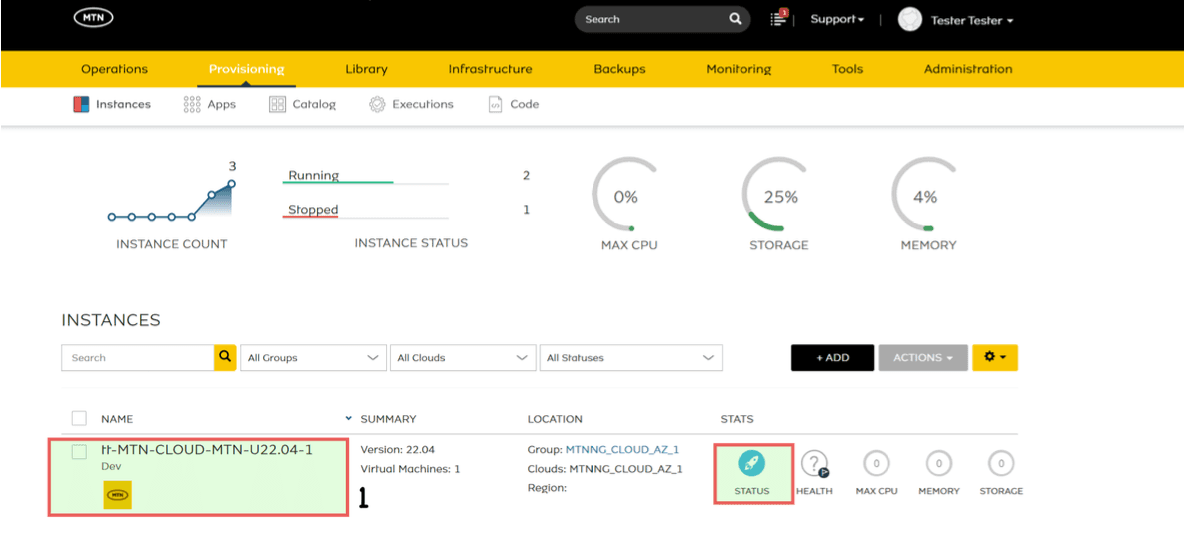Open Instances sub-navigation icon
This screenshot has width=1186, height=551.
point(81,104)
